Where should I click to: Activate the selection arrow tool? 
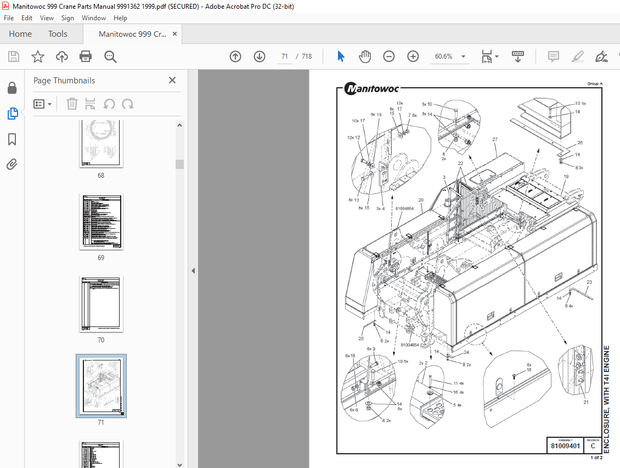341,57
